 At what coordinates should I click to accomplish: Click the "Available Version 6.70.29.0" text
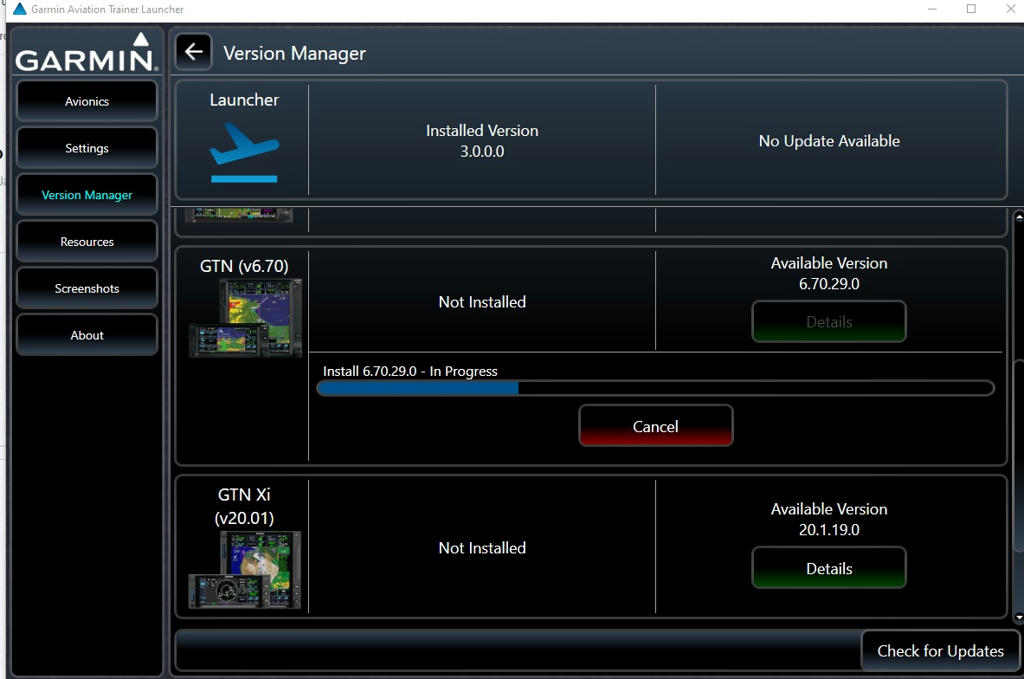pos(829,274)
